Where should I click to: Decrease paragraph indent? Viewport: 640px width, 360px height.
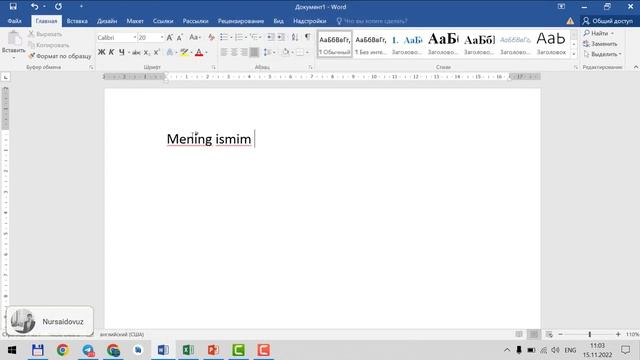pyautogui.click(x=270, y=37)
